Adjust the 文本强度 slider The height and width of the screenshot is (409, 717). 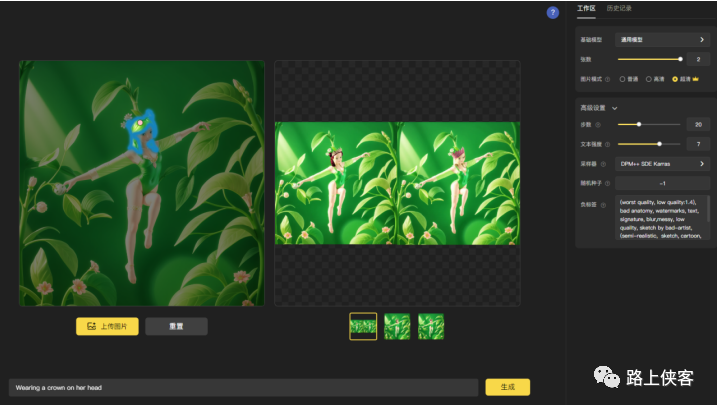coord(649,144)
